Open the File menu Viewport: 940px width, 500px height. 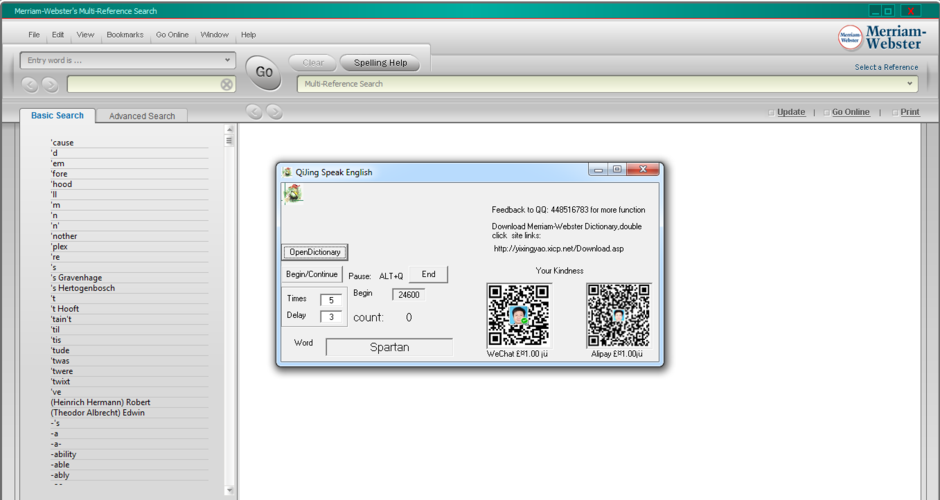click(x=34, y=35)
